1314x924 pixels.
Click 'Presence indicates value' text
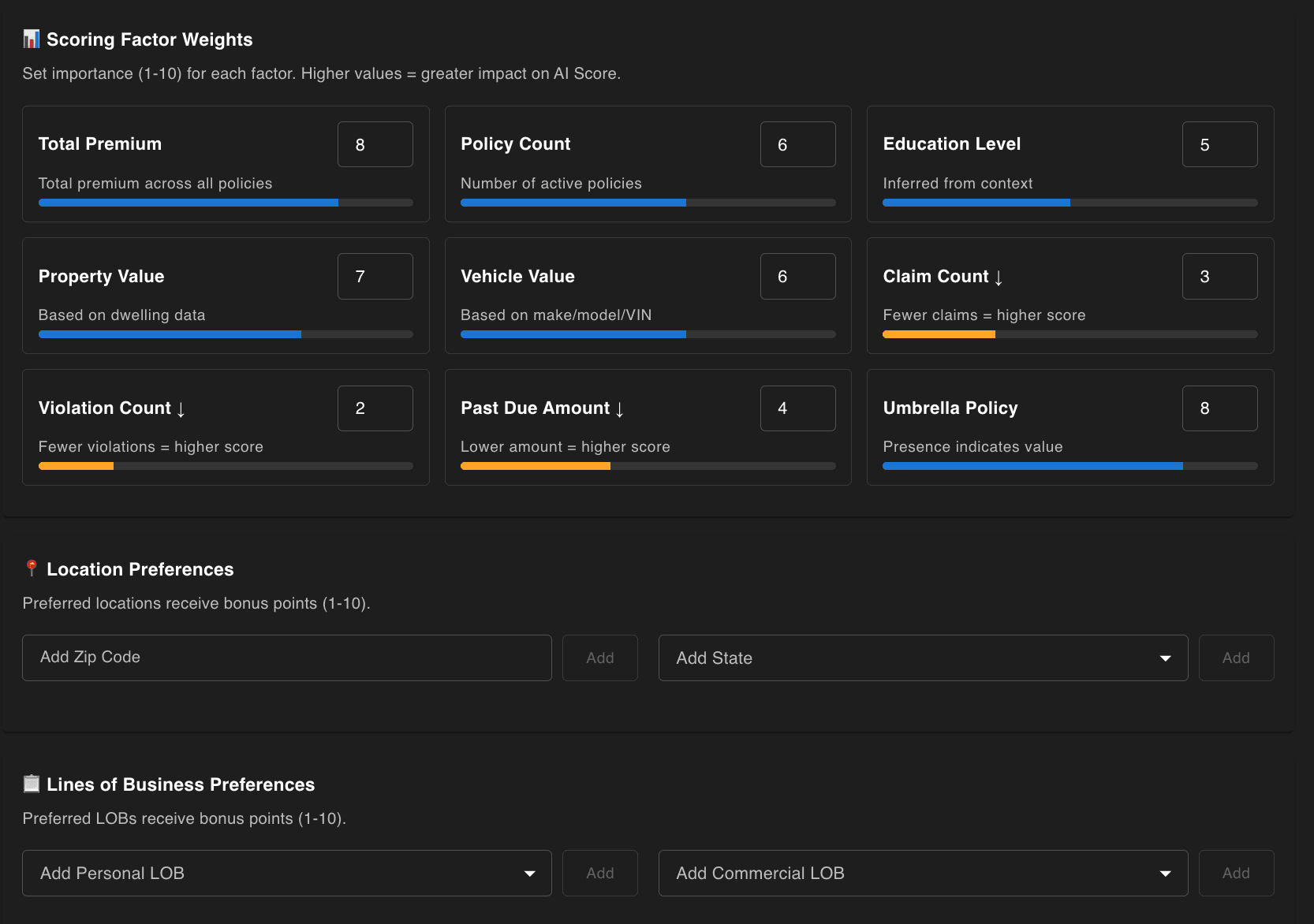click(972, 446)
